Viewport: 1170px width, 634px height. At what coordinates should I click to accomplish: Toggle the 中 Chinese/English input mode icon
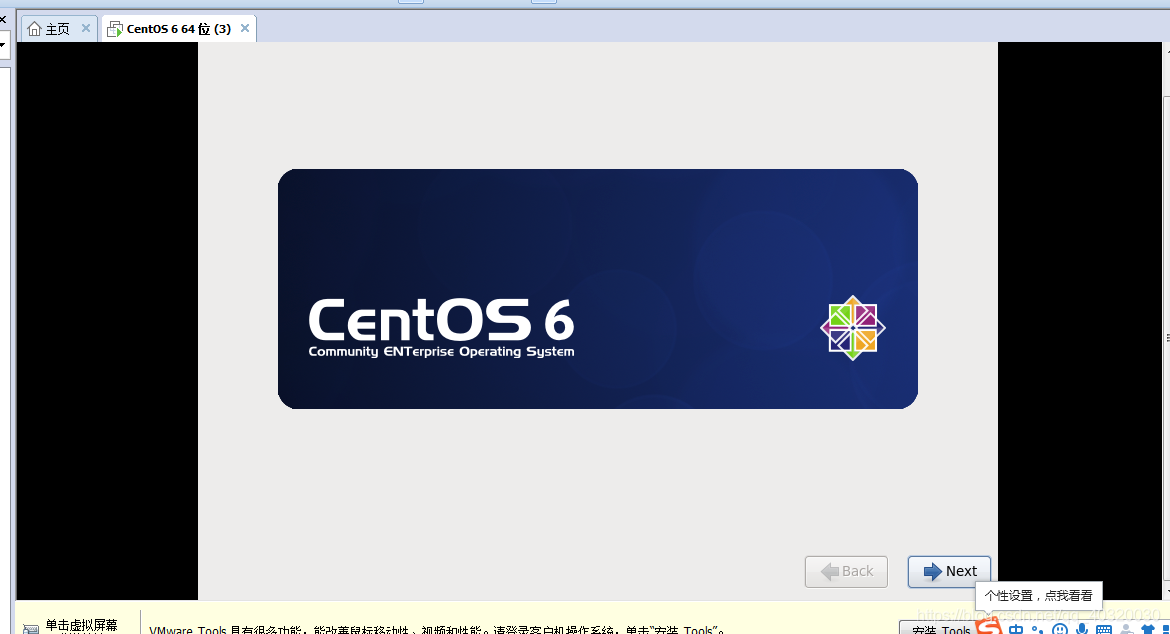(x=1016, y=629)
